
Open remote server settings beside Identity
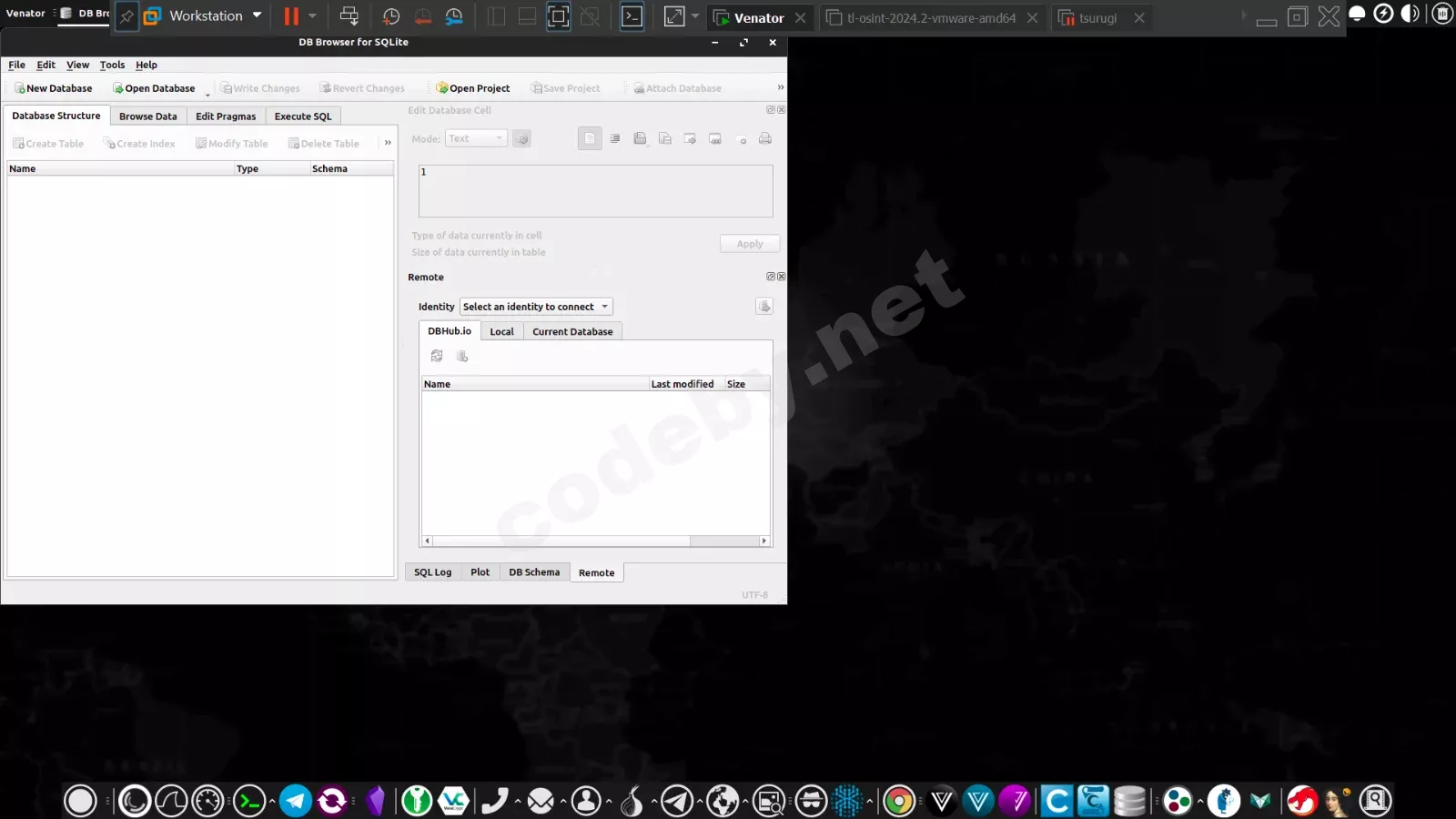tap(764, 307)
